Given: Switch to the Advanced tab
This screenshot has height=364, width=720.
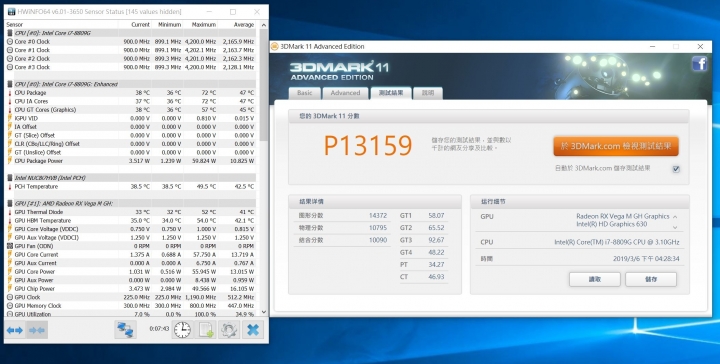Looking at the screenshot, I should coord(345,93).
